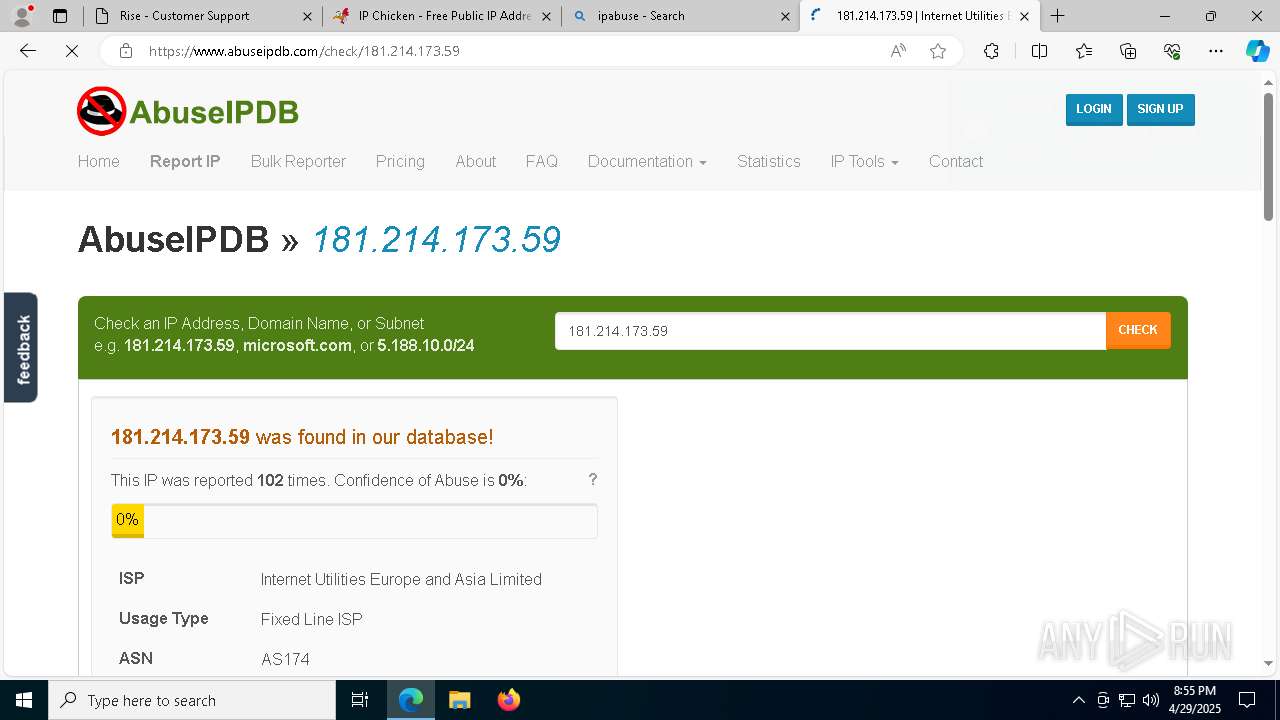
Task: Open the feedback side tab
Action: coord(21,347)
